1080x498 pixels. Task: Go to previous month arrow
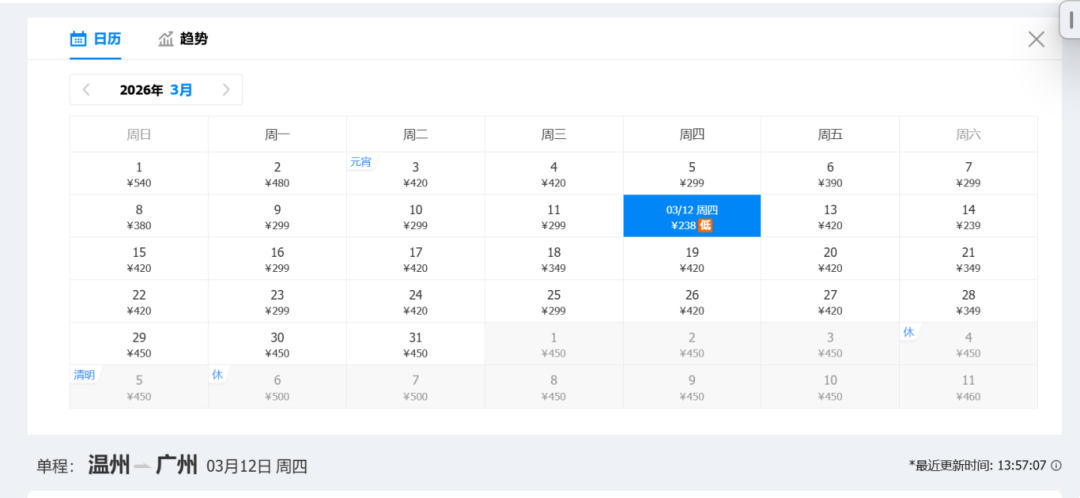(x=86, y=90)
